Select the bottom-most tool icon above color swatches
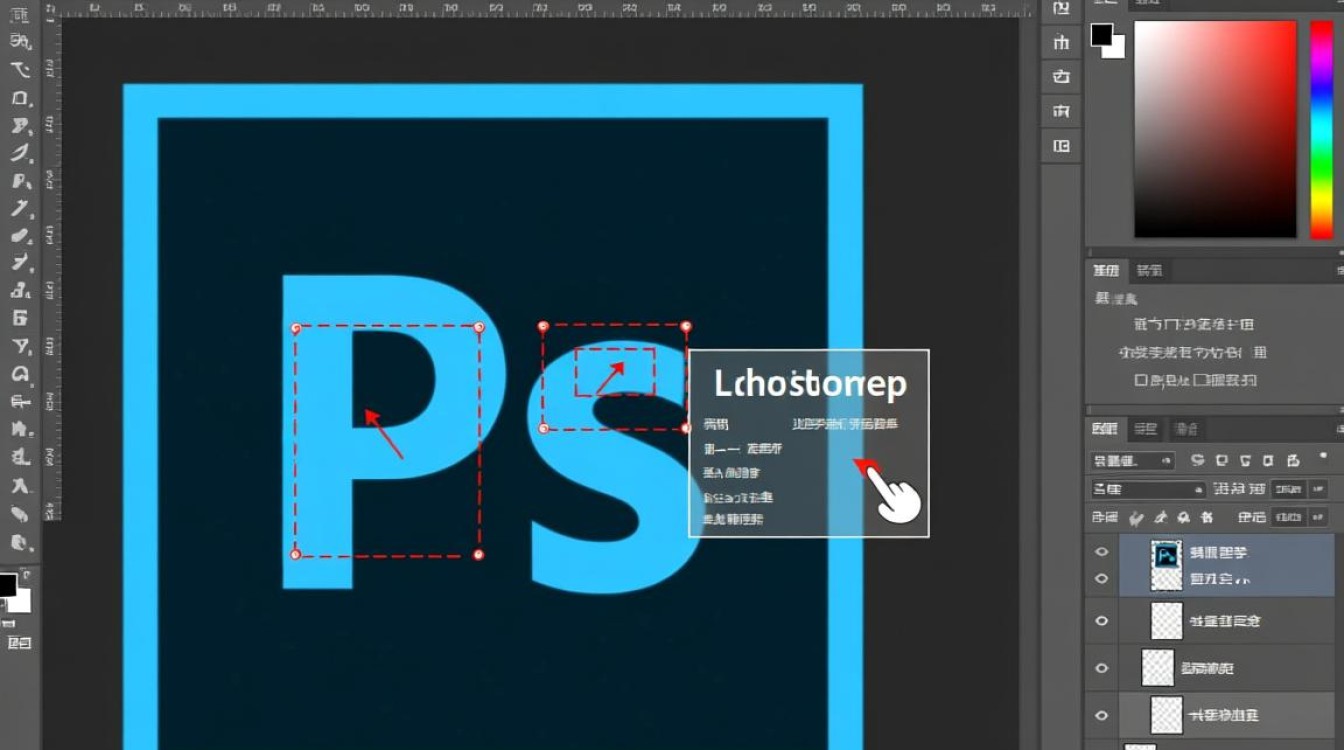The width and height of the screenshot is (1344, 750). coord(19,544)
